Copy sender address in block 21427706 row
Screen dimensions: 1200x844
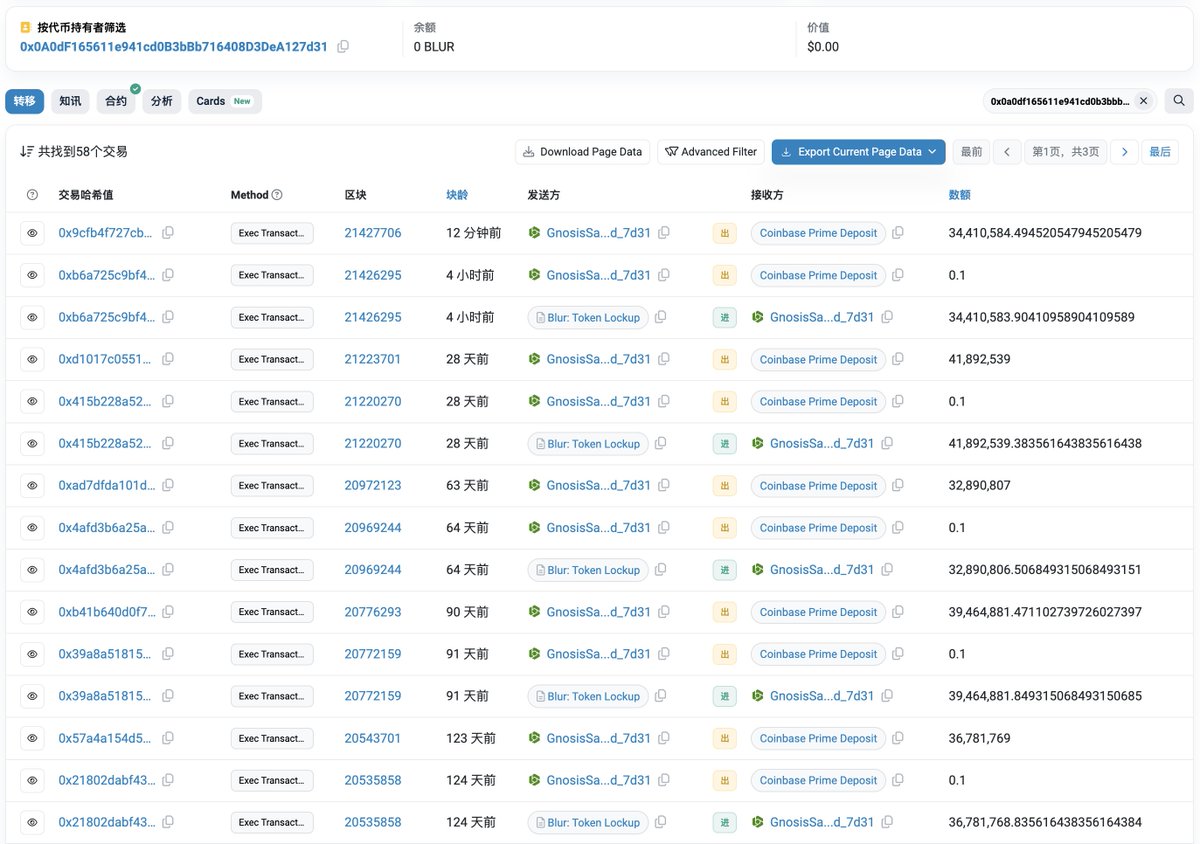(664, 233)
